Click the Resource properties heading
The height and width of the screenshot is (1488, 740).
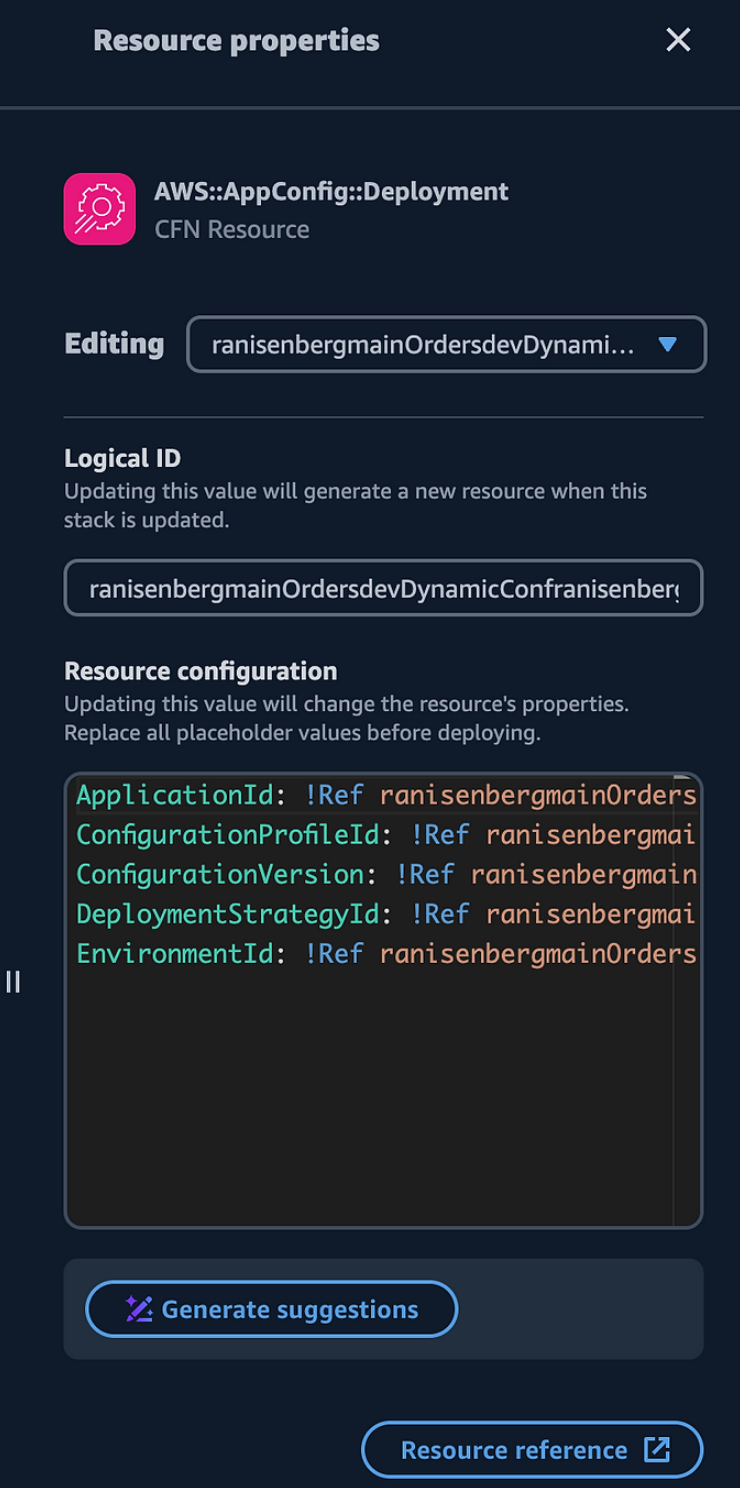[236, 40]
